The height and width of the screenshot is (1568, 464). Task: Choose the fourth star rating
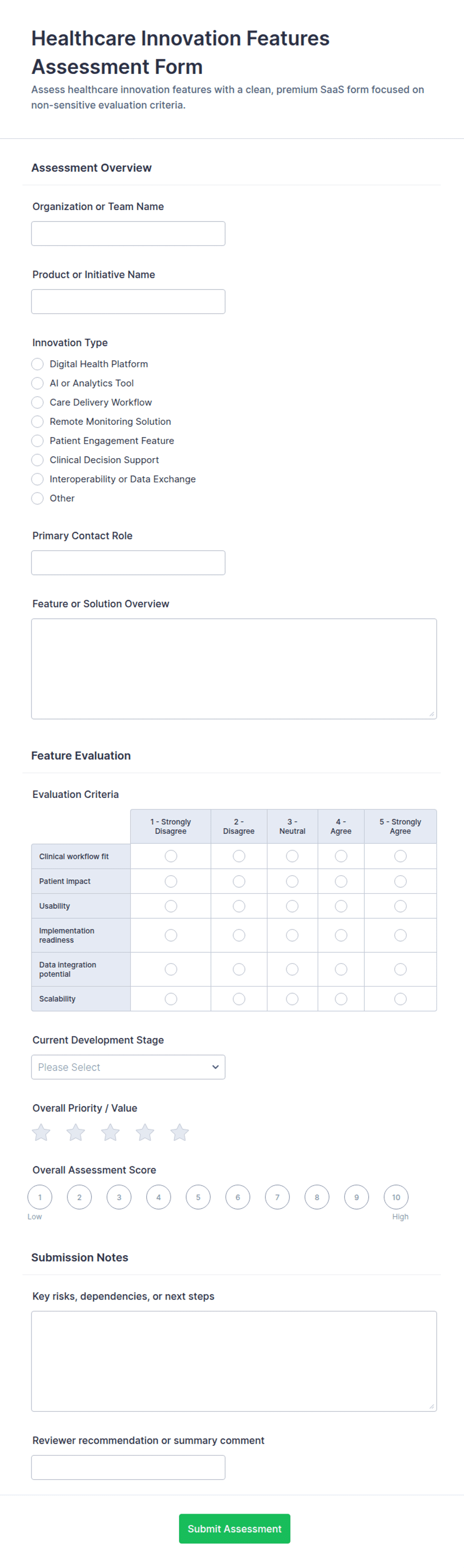(x=145, y=1132)
